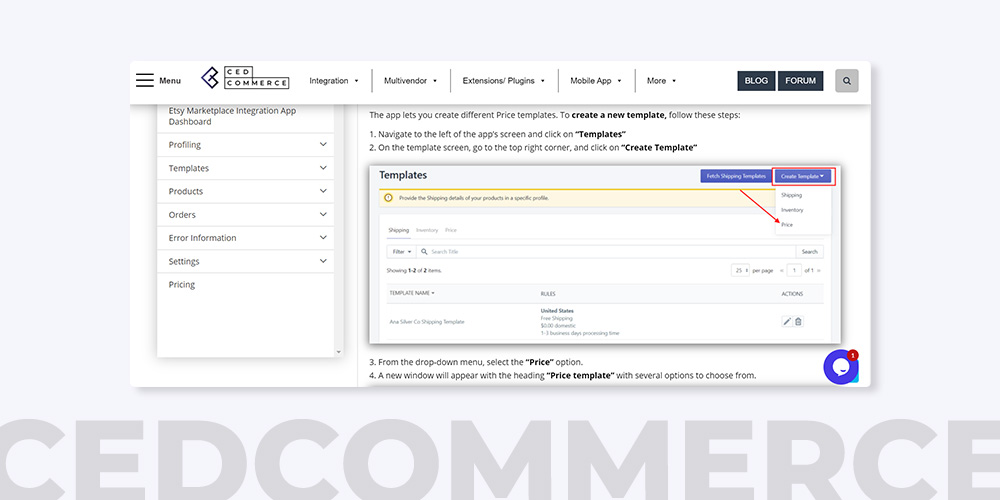1000x500 pixels.
Task: Click the CedCommerce logo
Action: click(x=245, y=78)
